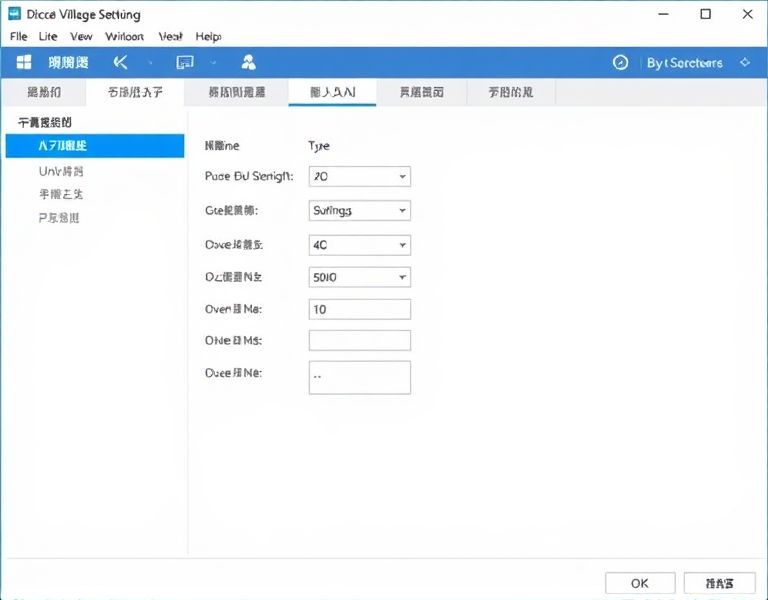Open the small arrow next to the monitor icon

pyautogui.click(x=214, y=63)
